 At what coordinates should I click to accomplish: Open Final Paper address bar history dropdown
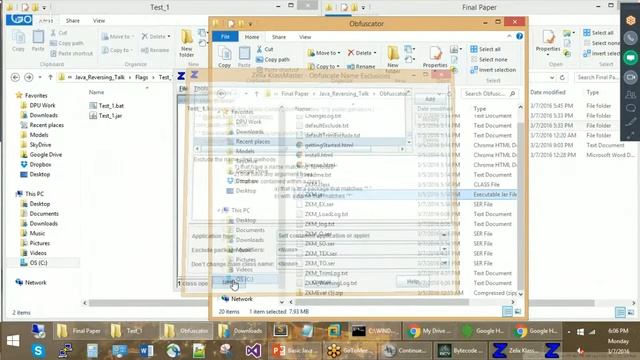[x=552, y=77]
